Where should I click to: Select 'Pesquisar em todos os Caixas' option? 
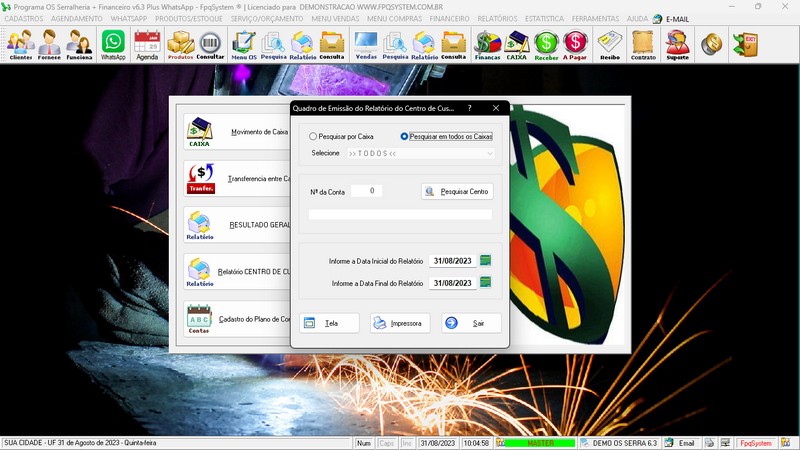click(x=405, y=136)
